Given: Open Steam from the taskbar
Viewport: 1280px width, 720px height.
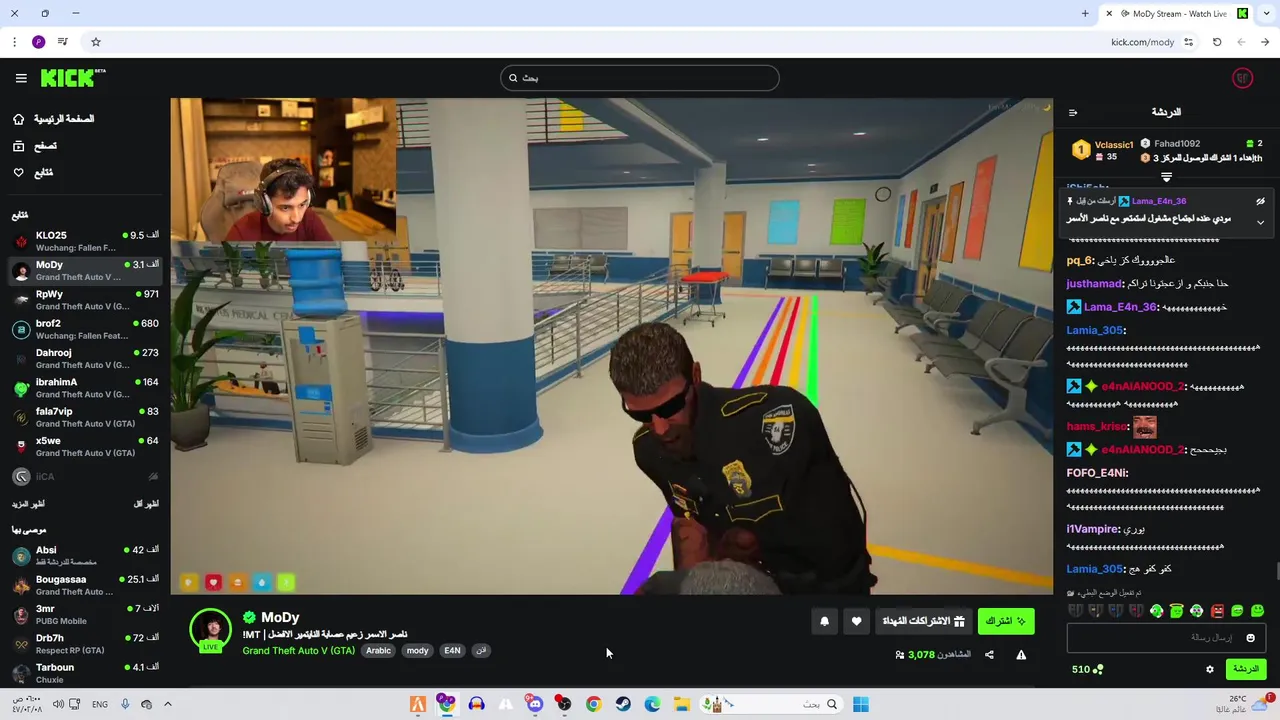Looking at the screenshot, I should click(623, 704).
